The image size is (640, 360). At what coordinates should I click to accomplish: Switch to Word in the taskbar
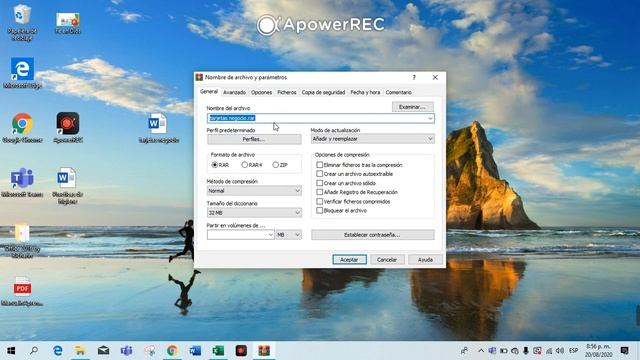tap(195, 351)
